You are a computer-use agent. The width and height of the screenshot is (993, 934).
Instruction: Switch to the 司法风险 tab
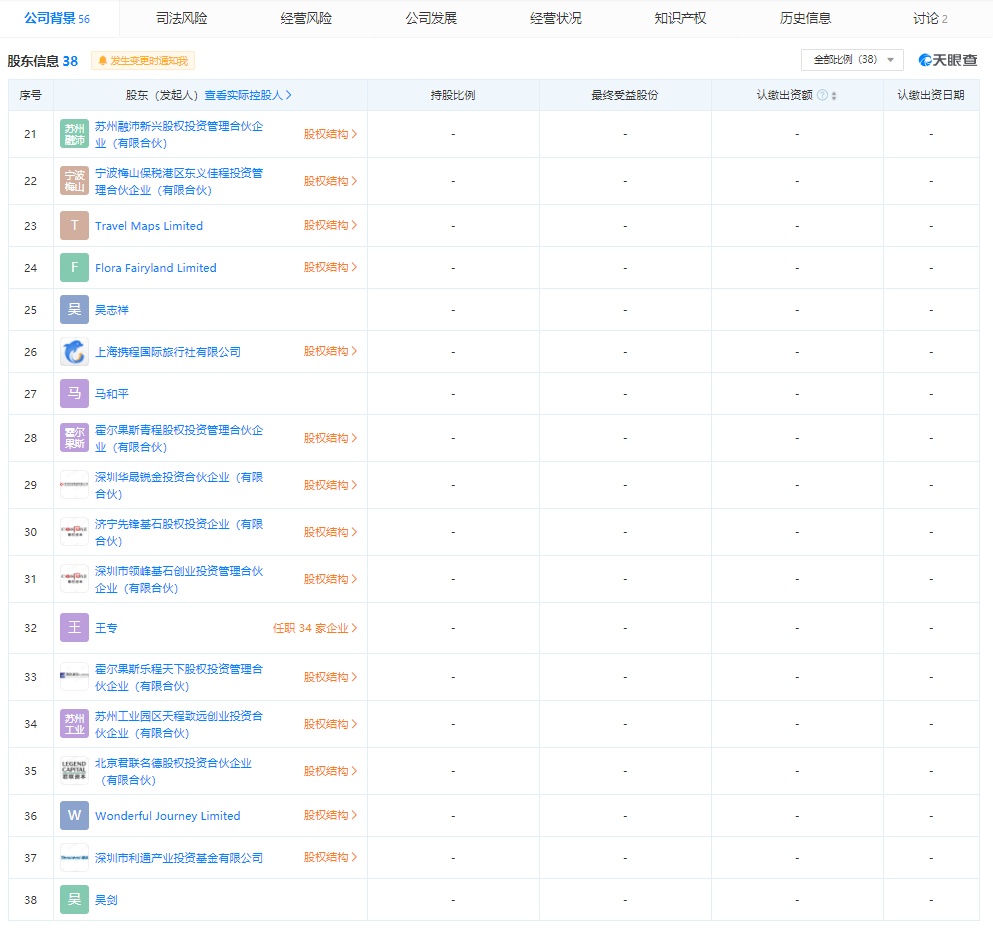point(181,18)
